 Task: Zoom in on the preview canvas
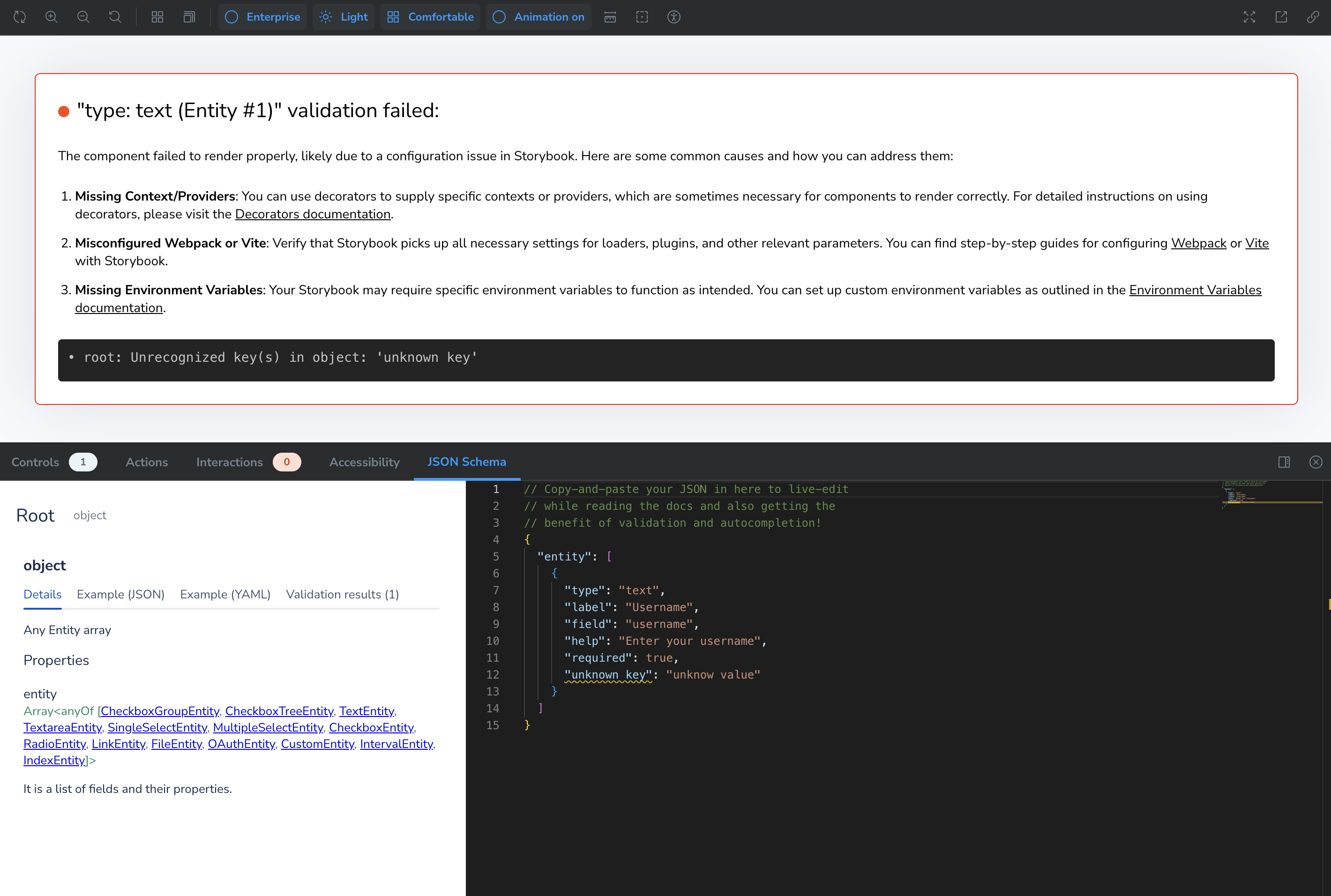click(52, 17)
